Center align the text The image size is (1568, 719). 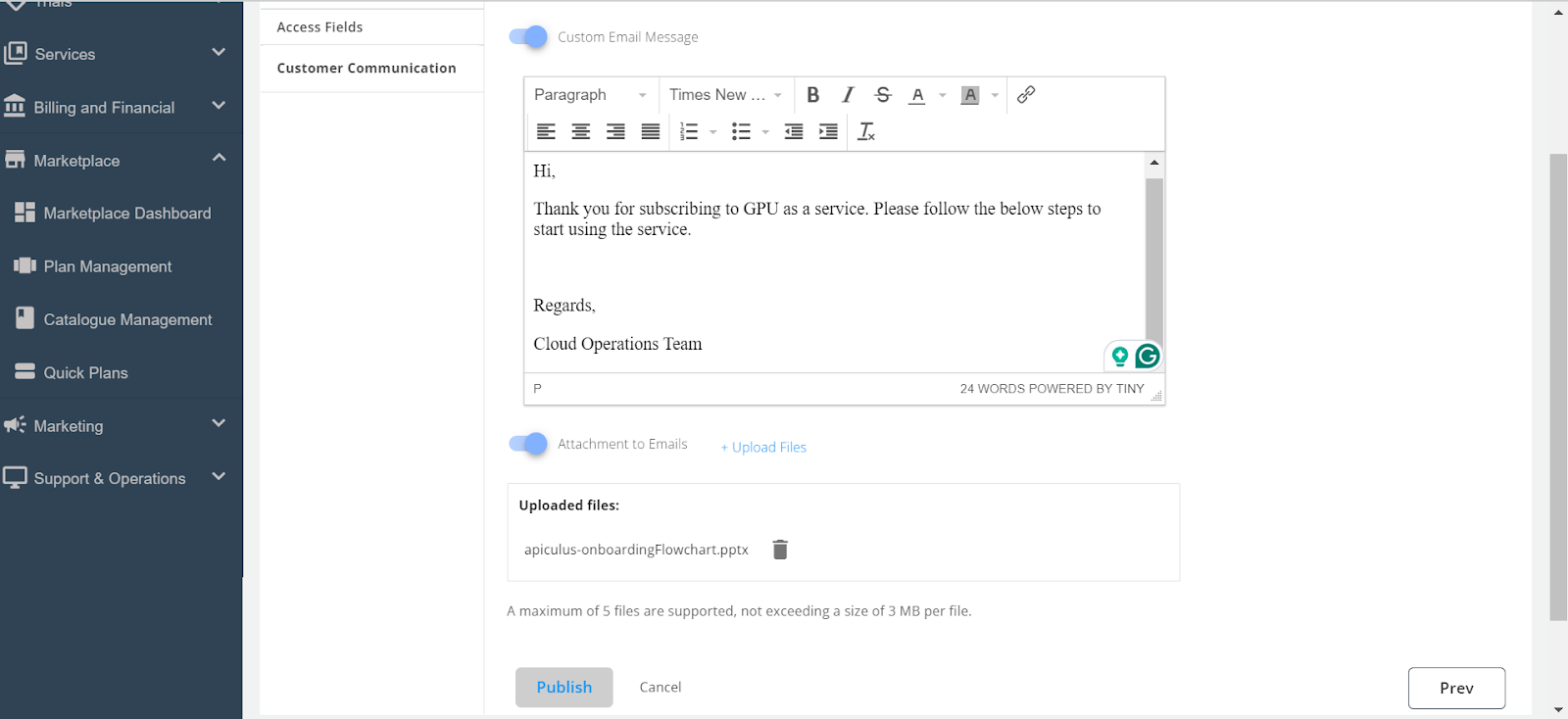tap(581, 131)
